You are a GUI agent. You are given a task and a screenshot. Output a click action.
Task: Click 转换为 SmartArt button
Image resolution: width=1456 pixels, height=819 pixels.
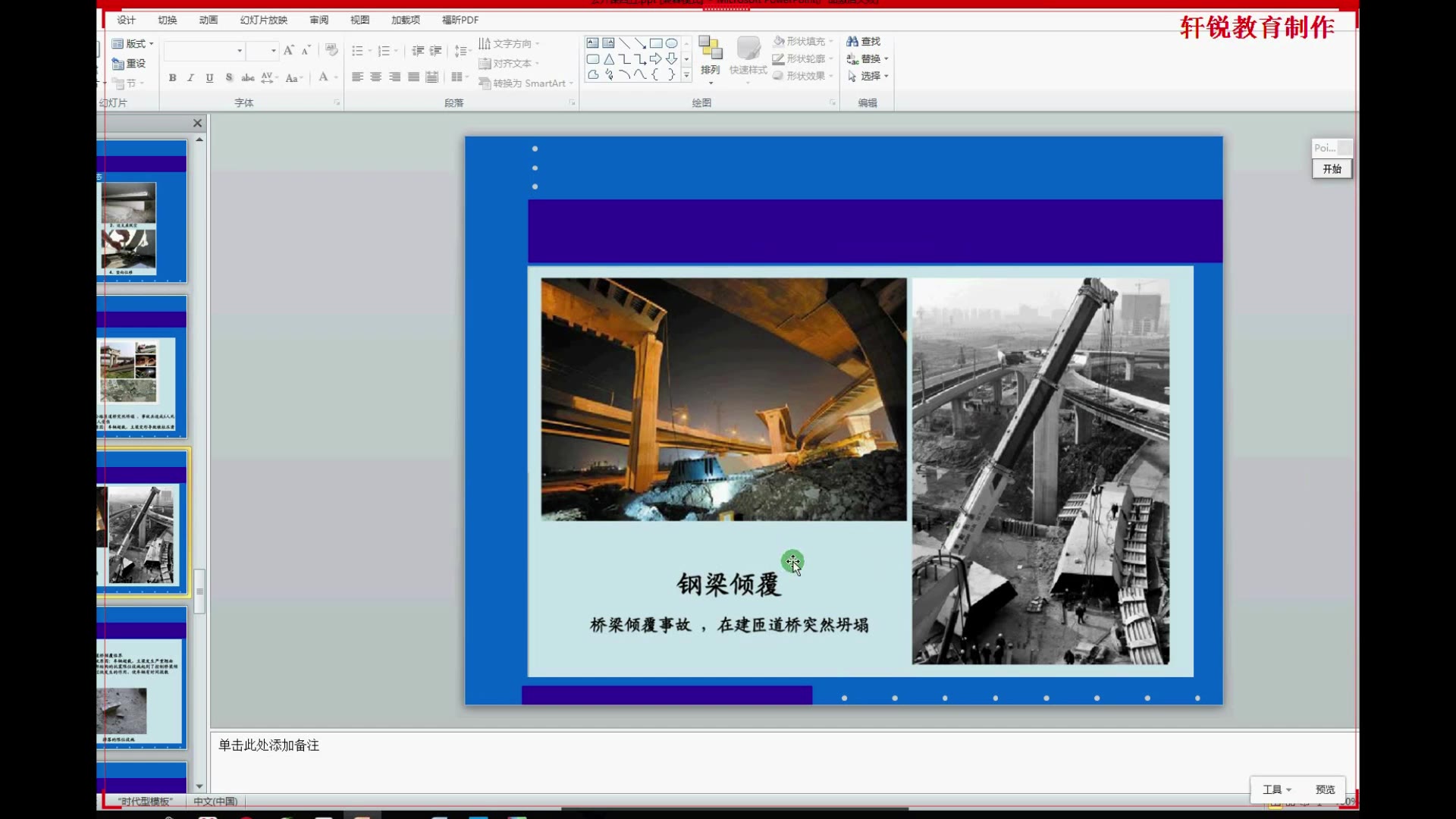(526, 83)
